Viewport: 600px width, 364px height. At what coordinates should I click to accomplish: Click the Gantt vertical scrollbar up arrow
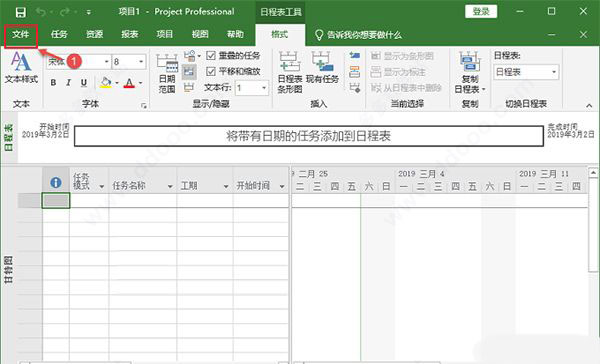tap(593, 173)
